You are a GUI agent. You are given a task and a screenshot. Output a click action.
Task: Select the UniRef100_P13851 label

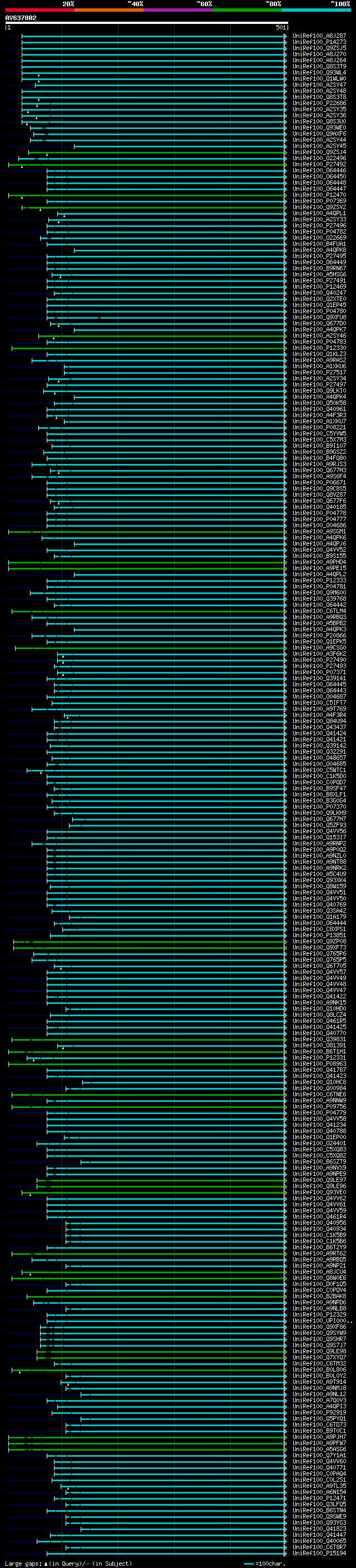pyautogui.click(x=319, y=936)
